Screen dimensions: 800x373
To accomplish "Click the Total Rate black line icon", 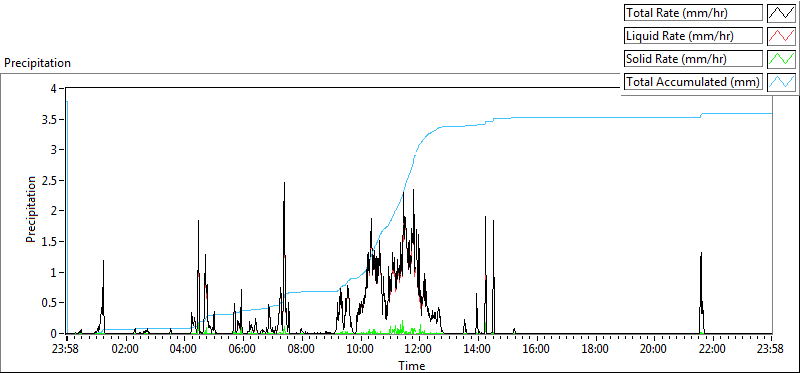I will (781, 13).
